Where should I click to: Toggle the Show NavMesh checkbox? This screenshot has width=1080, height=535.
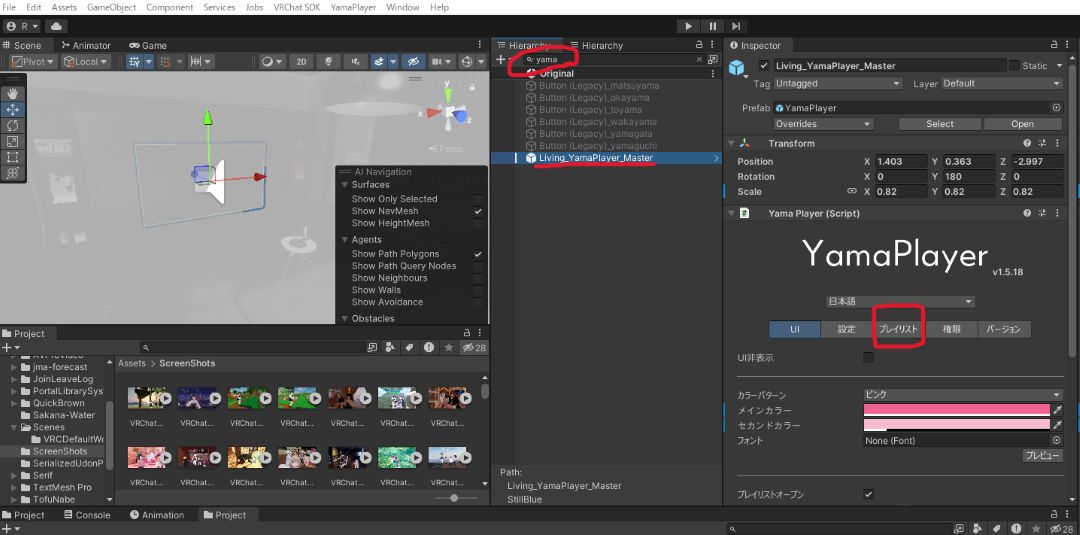point(478,211)
